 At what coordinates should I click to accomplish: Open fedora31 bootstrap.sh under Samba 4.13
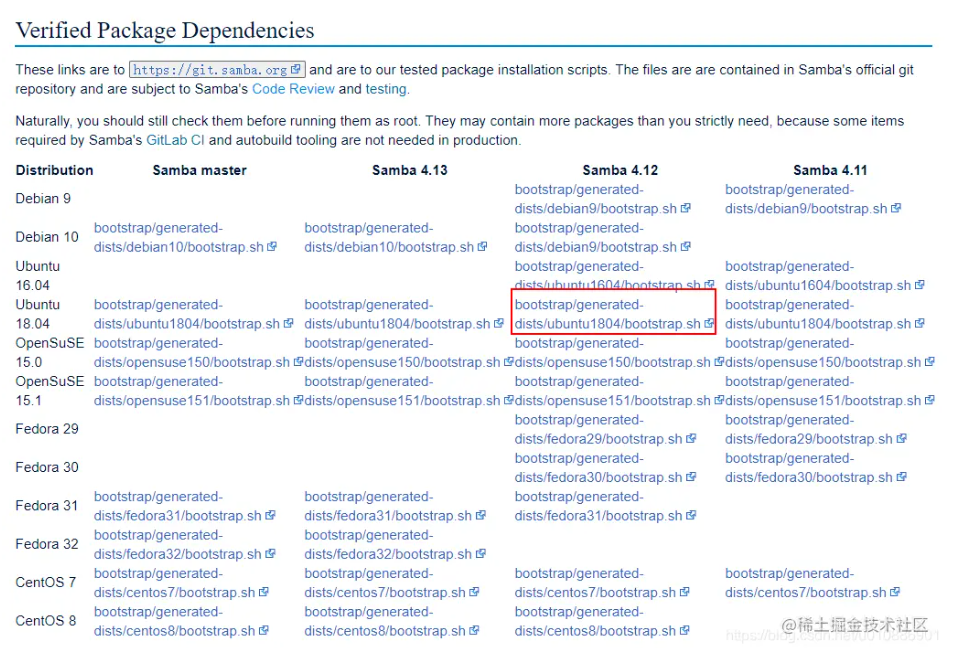pos(395,505)
